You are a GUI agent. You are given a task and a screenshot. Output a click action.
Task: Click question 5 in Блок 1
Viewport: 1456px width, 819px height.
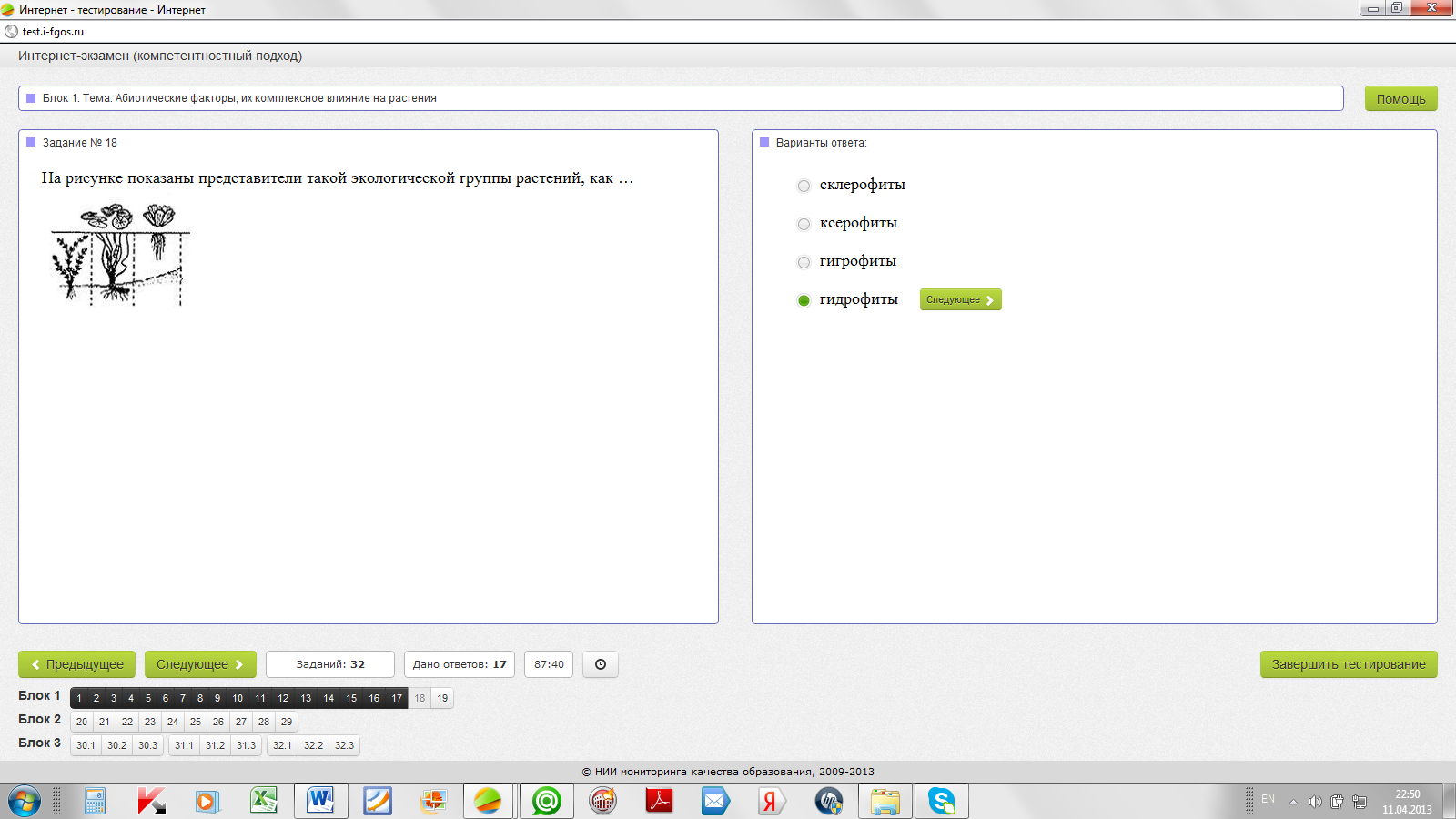(x=148, y=698)
